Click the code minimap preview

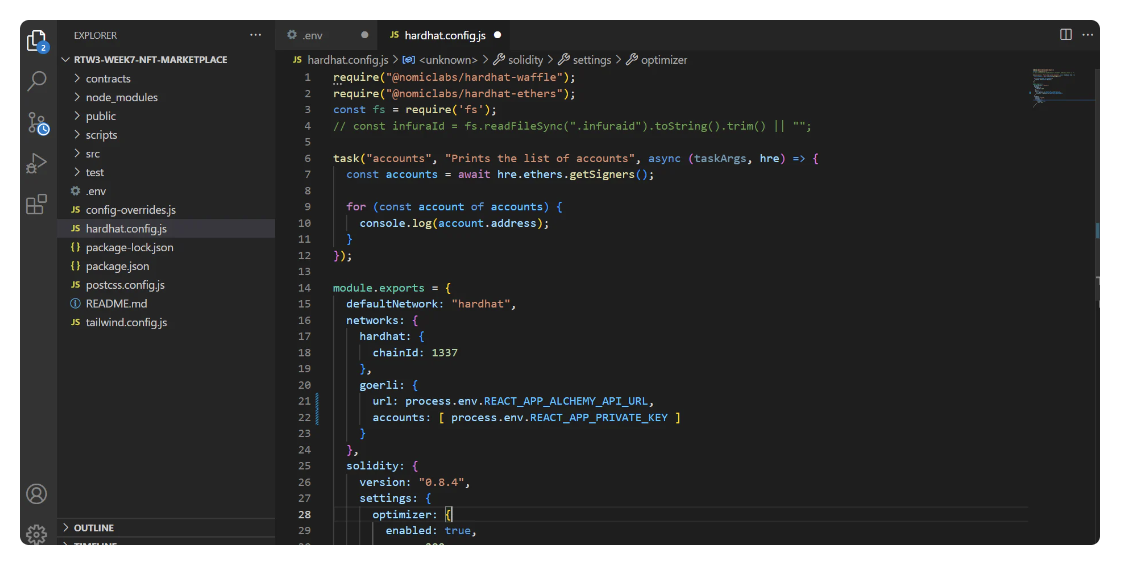coord(1062,87)
